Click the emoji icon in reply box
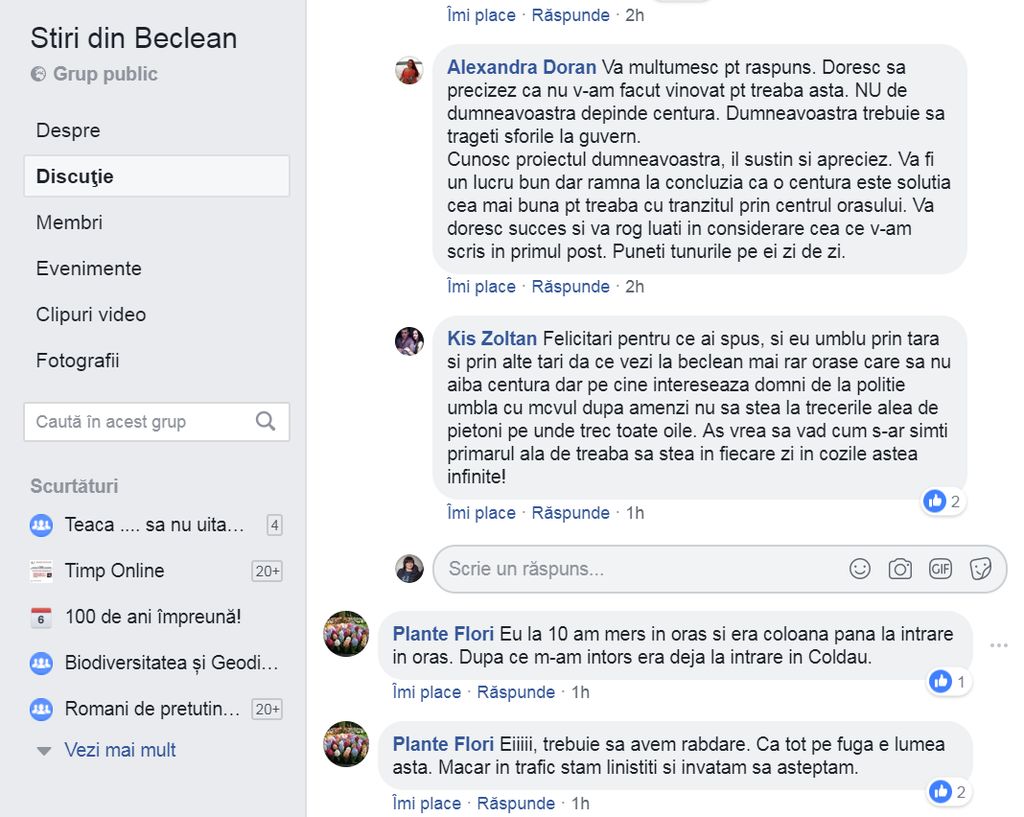The width and height of the screenshot is (1024, 817). click(x=860, y=569)
